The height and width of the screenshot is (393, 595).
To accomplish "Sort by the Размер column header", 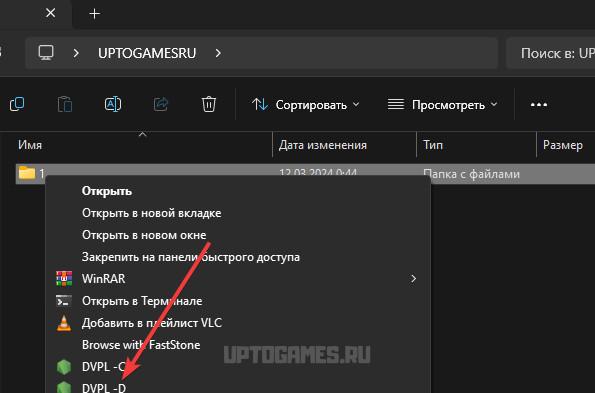I will (563, 145).
